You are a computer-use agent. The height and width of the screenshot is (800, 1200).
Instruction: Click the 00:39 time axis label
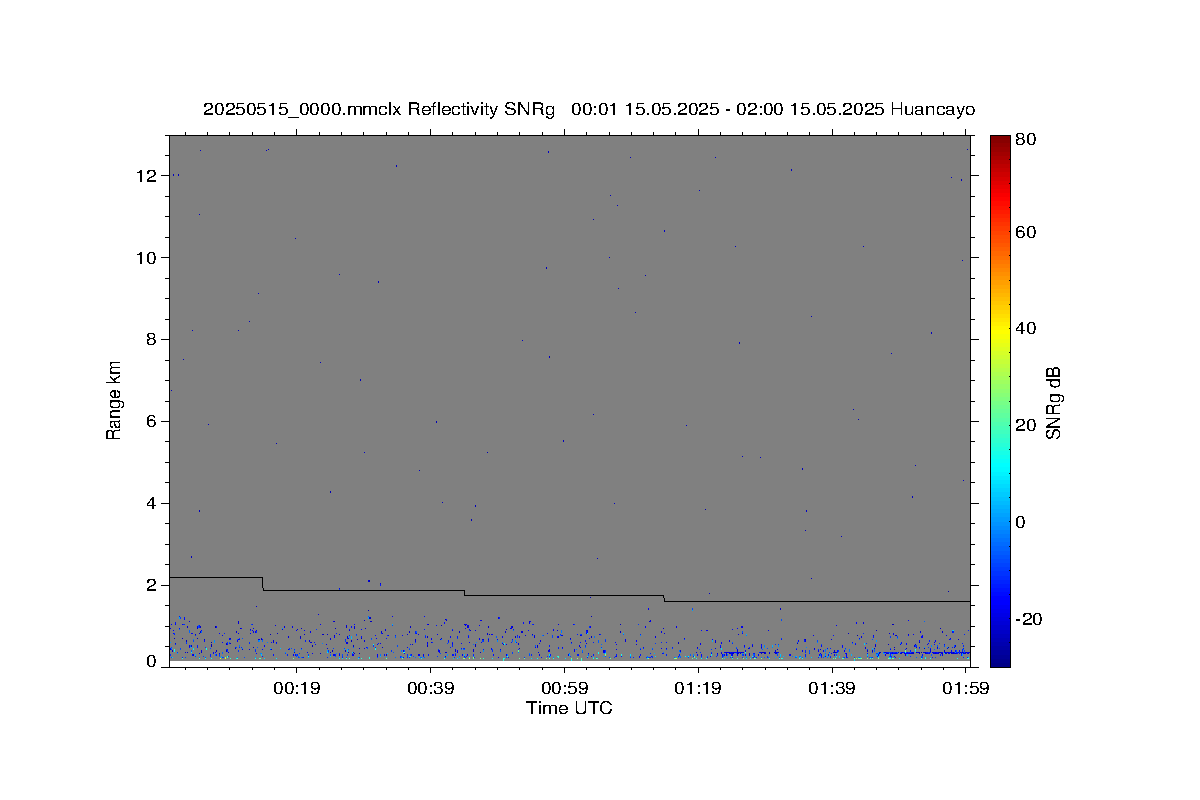[431, 688]
